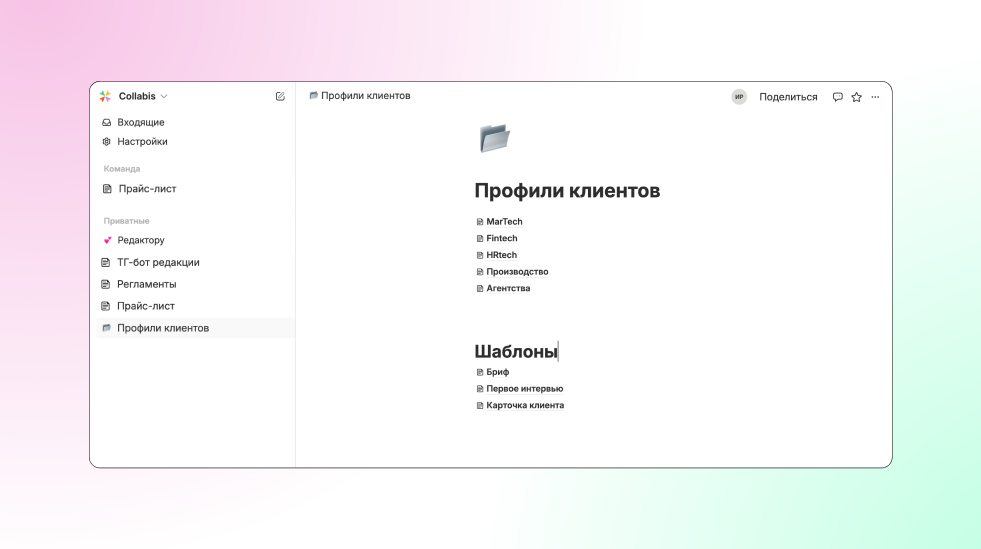This screenshot has height=549, width=981.
Task: Click the large folder page icon
Action: [494, 138]
